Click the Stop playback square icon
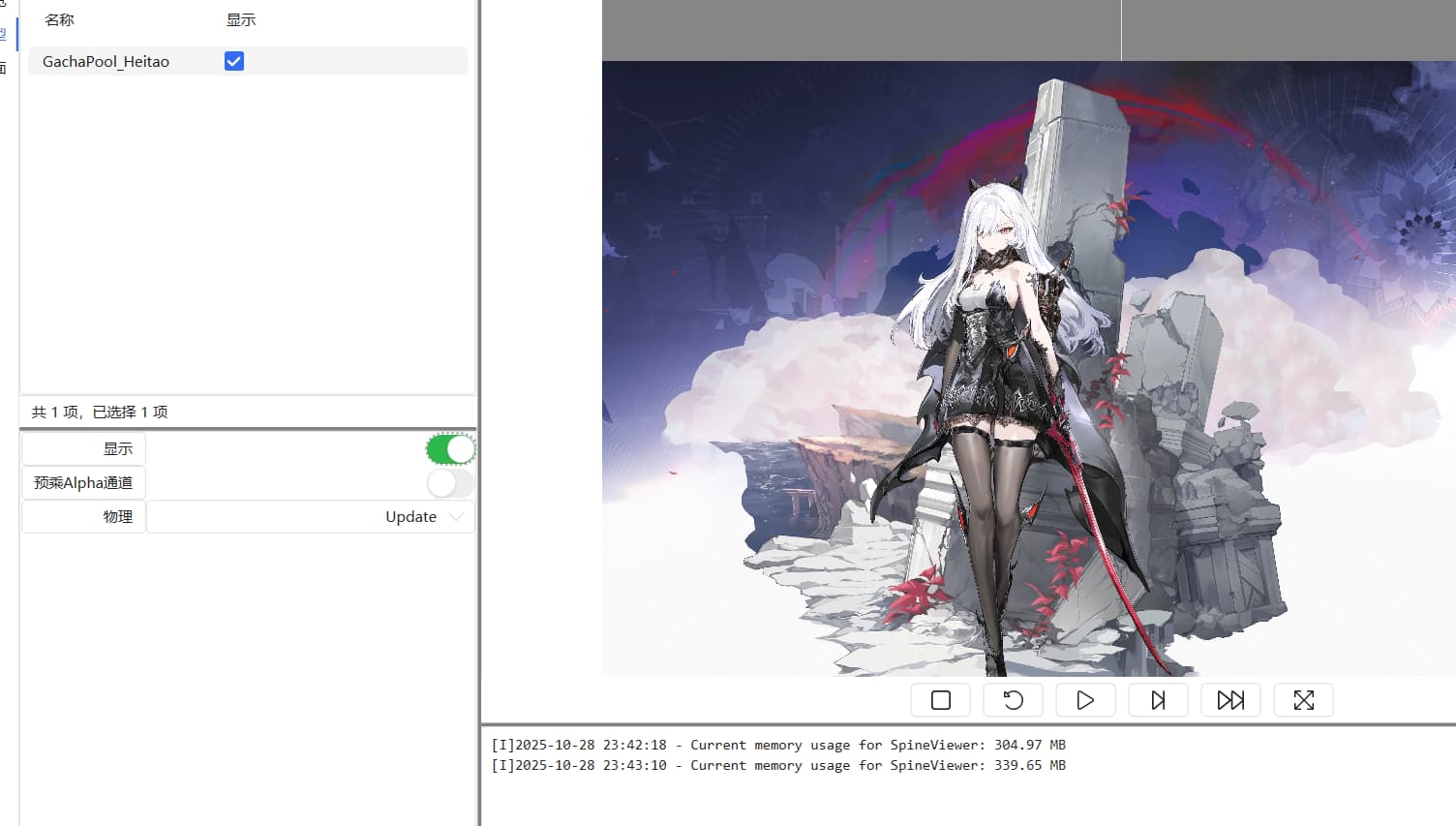The width and height of the screenshot is (1456, 826). pos(940,700)
